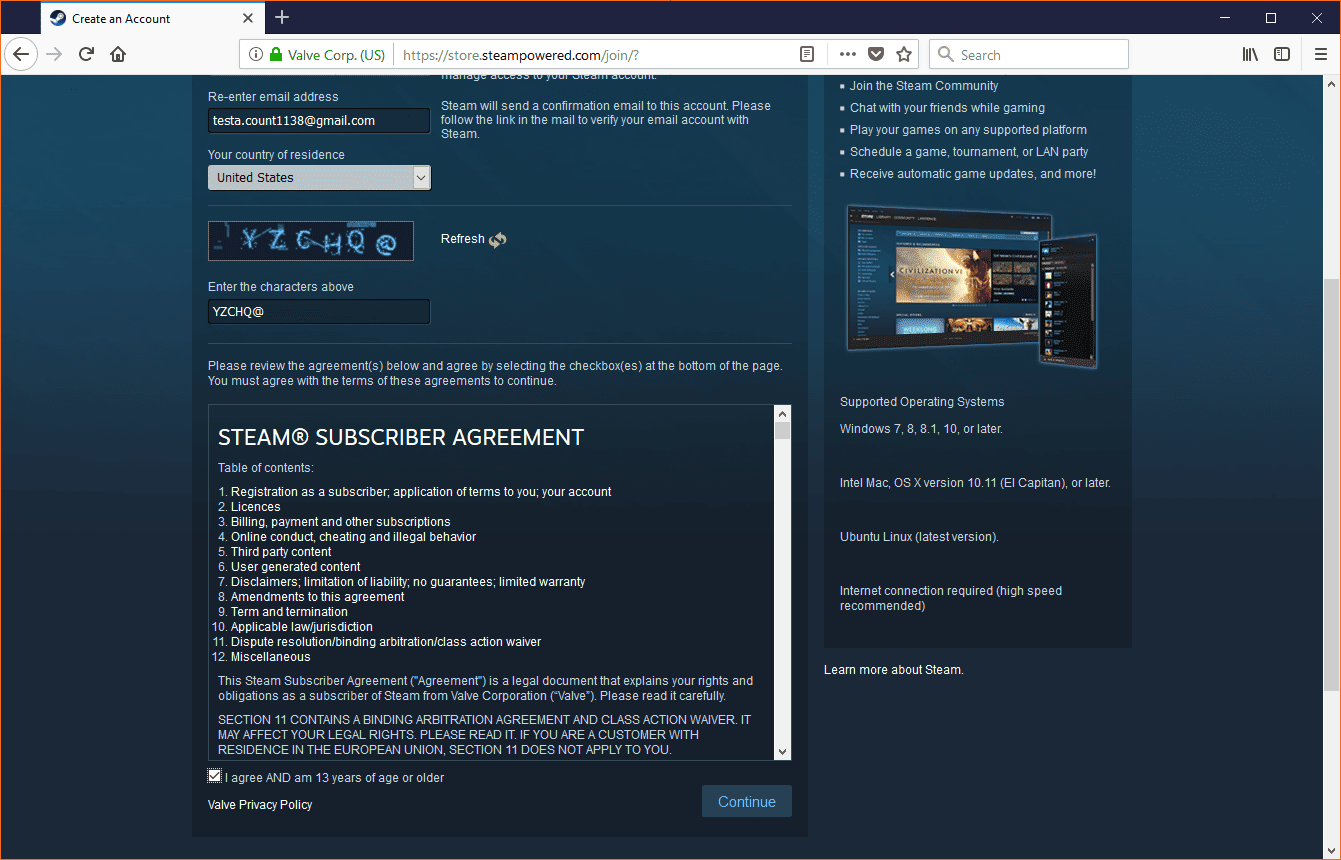Go back using browser back arrow
The image size is (1341, 860).
coord(21,55)
